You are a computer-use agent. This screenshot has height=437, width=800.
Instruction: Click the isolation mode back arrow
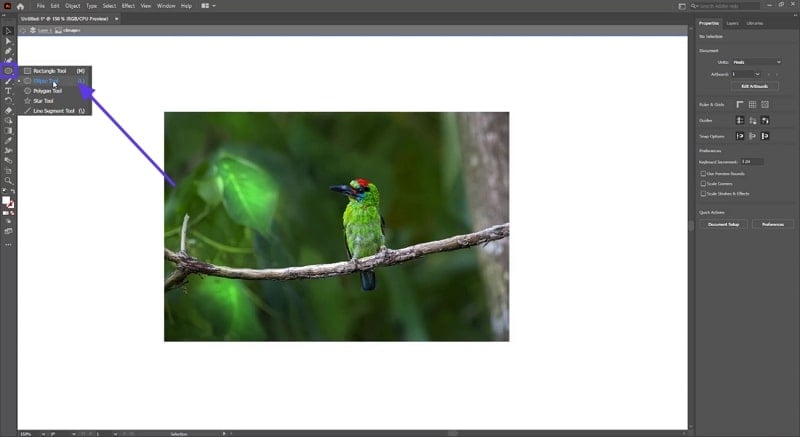click(x=23, y=31)
